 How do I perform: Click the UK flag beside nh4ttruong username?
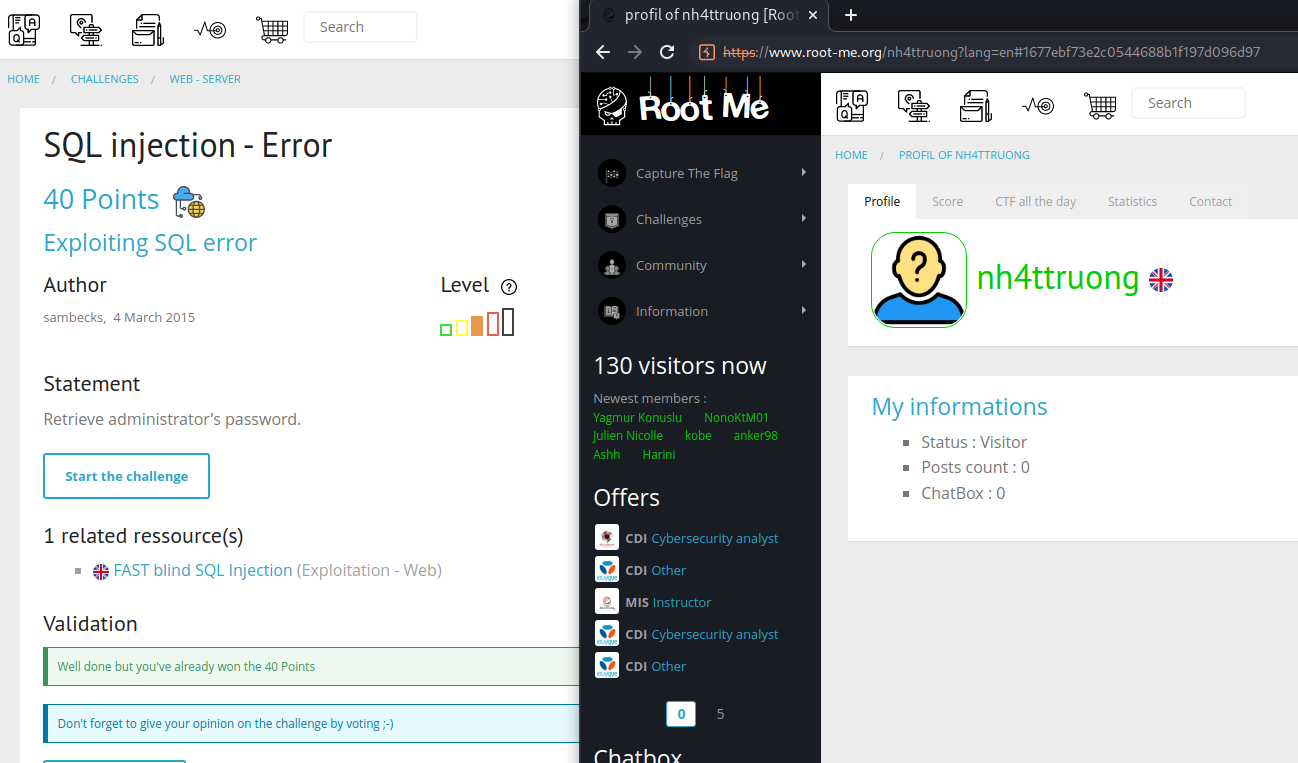pos(1161,280)
